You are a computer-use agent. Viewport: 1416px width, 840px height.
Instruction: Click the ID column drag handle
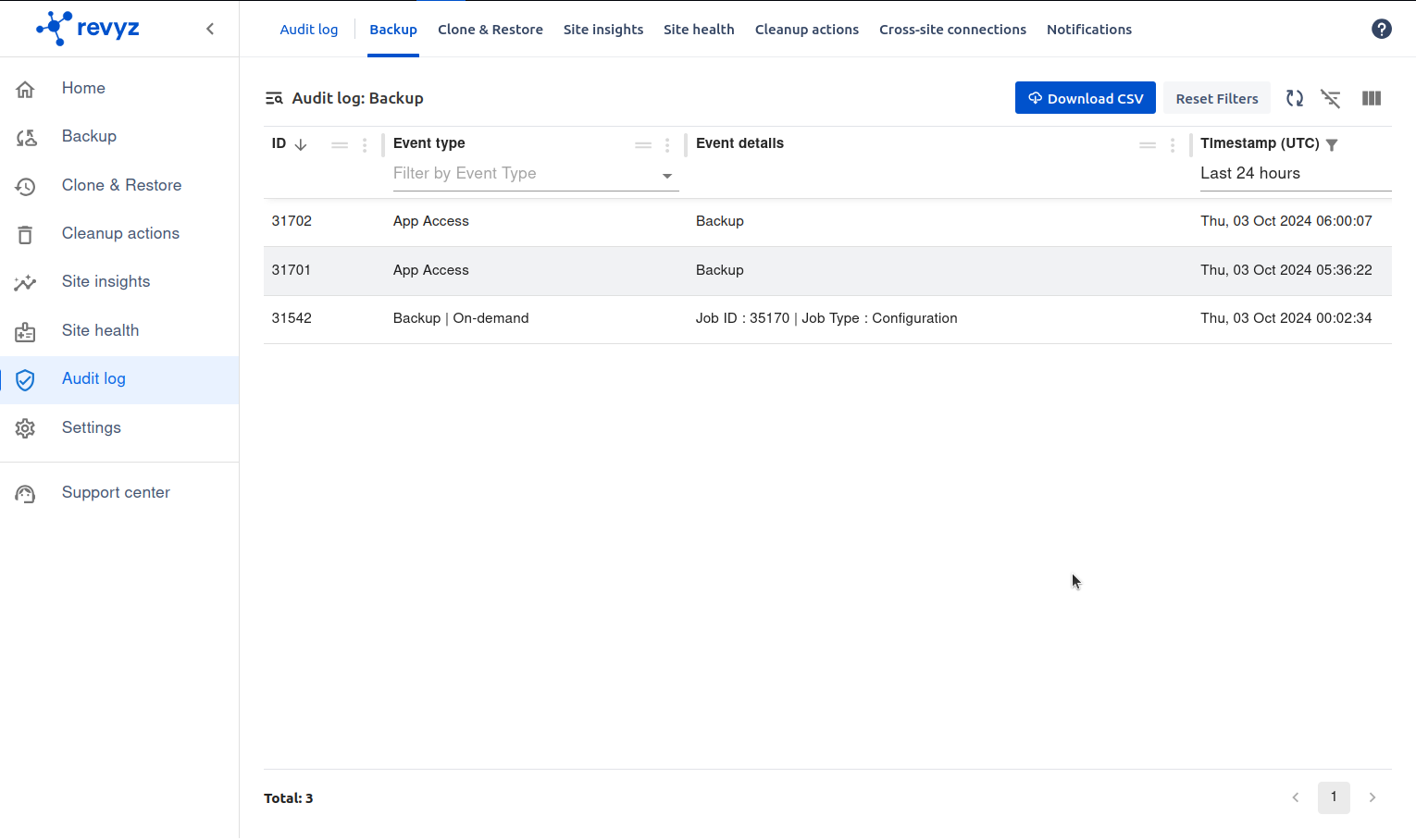340,144
